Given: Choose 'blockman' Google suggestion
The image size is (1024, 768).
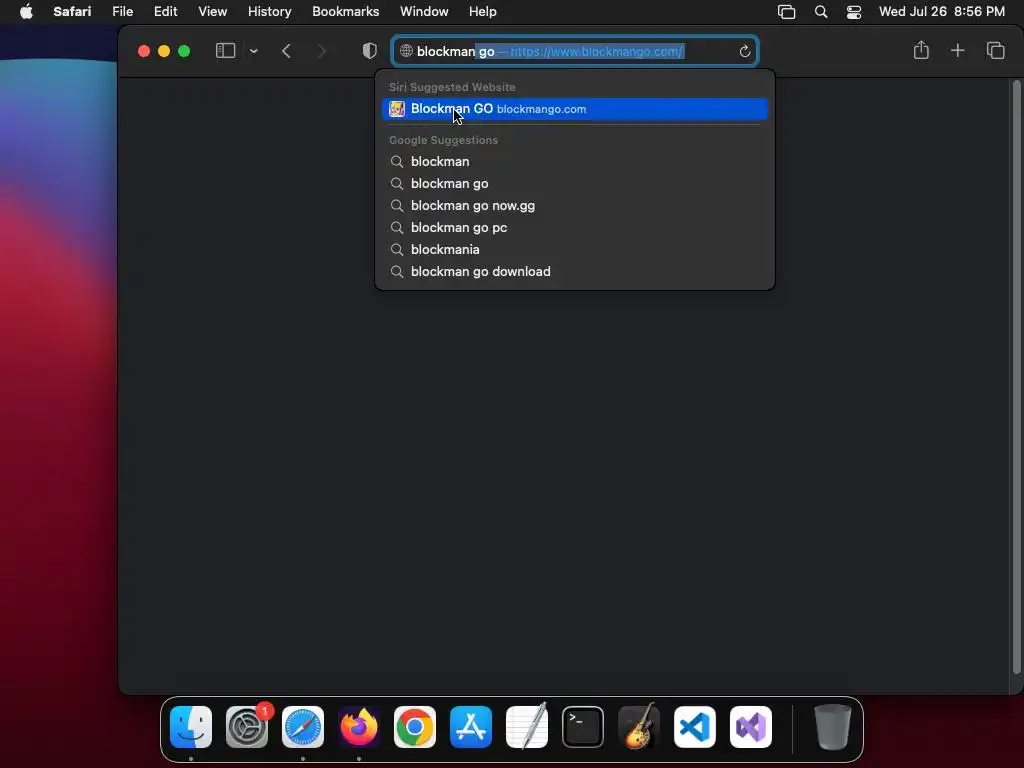Looking at the screenshot, I should coord(575,161).
